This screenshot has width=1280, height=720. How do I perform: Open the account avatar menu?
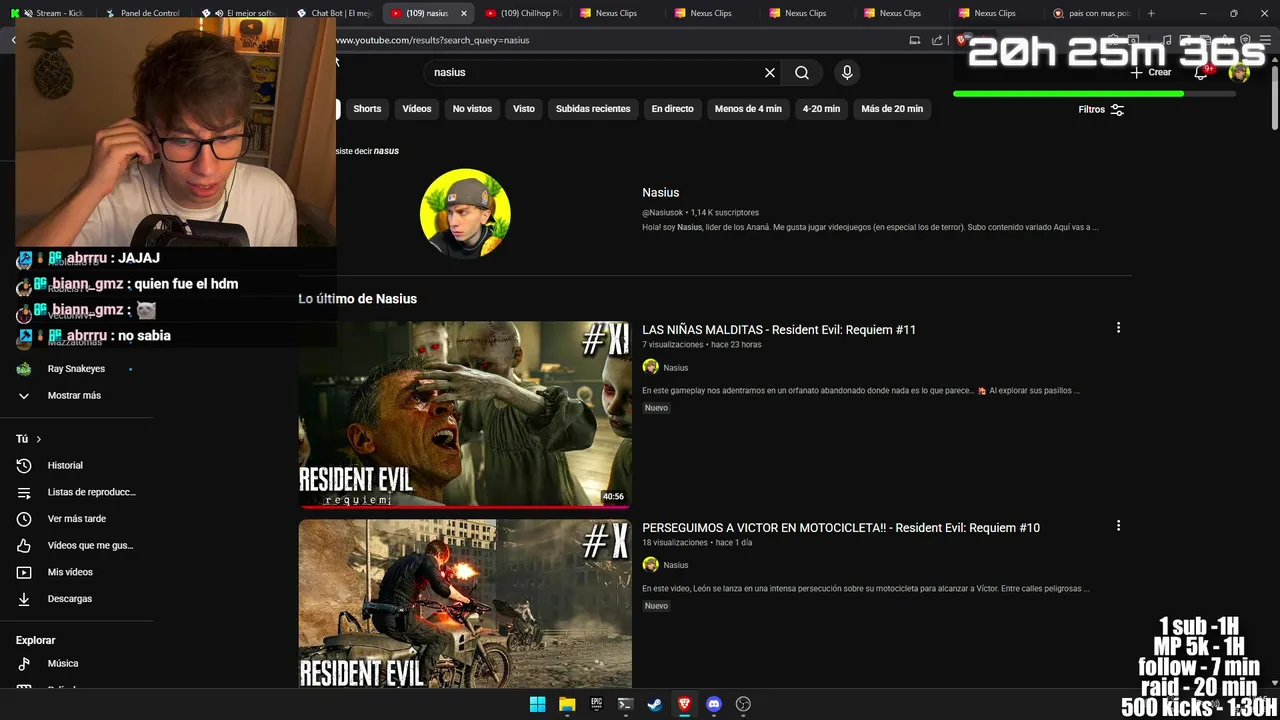(x=1239, y=72)
